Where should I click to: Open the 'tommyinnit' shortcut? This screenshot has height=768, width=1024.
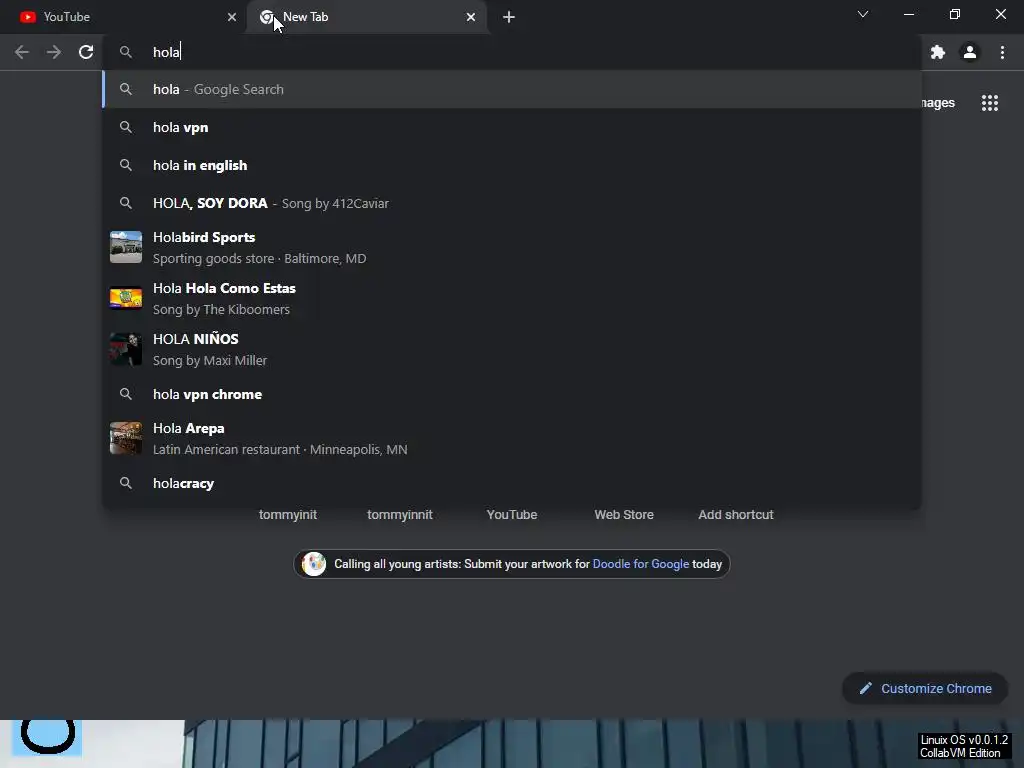click(x=400, y=515)
